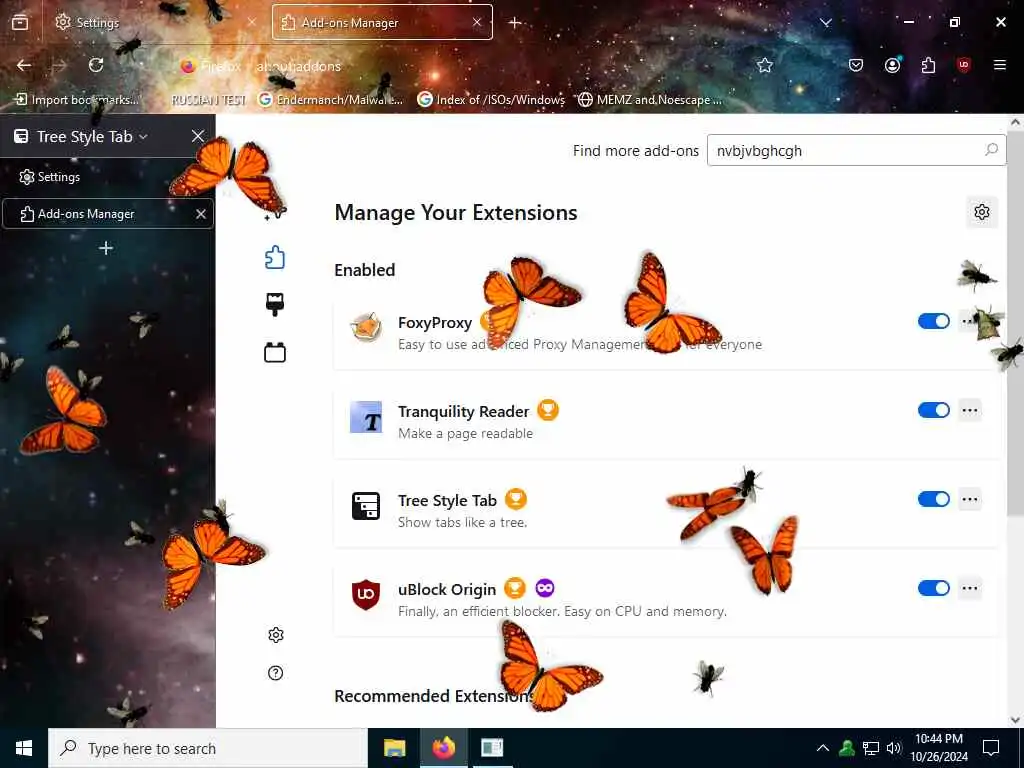Open the Firefox account icon
This screenshot has width=1024, height=768.
892,65
